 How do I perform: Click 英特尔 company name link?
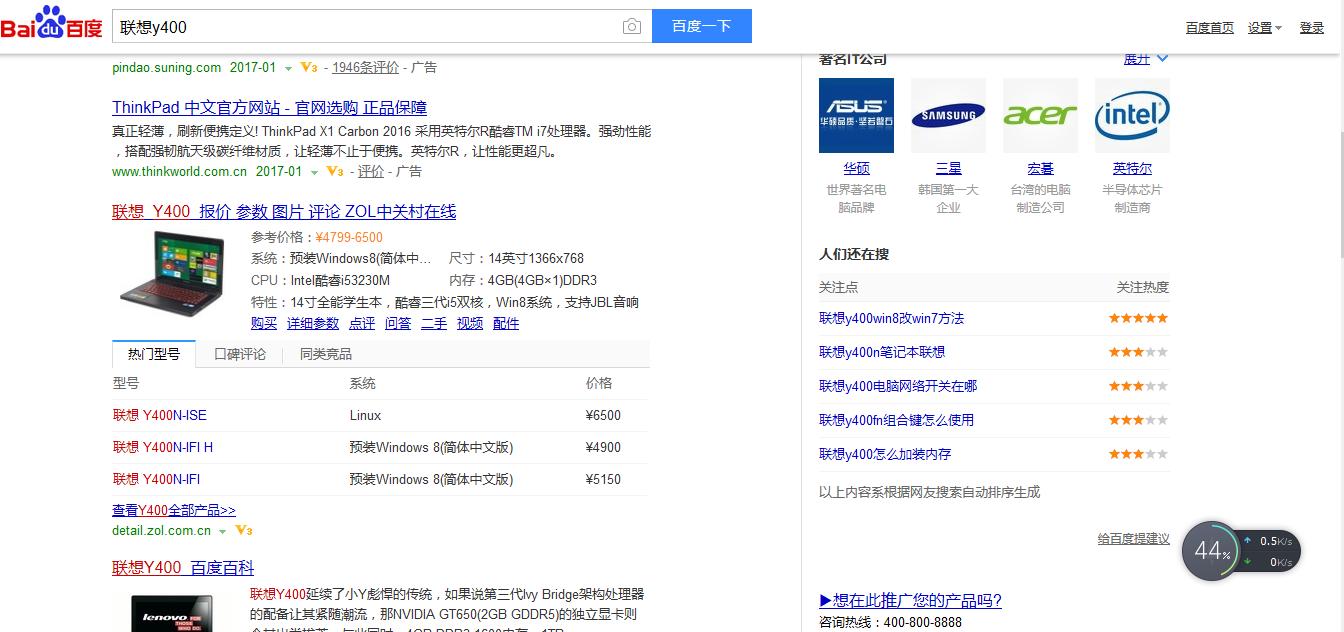1132,169
